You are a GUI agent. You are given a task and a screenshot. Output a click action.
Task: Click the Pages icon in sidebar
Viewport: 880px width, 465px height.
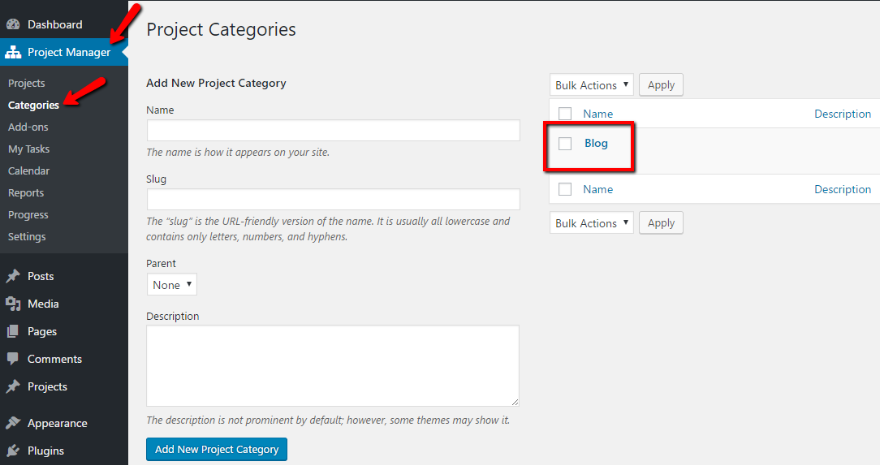pos(13,331)
